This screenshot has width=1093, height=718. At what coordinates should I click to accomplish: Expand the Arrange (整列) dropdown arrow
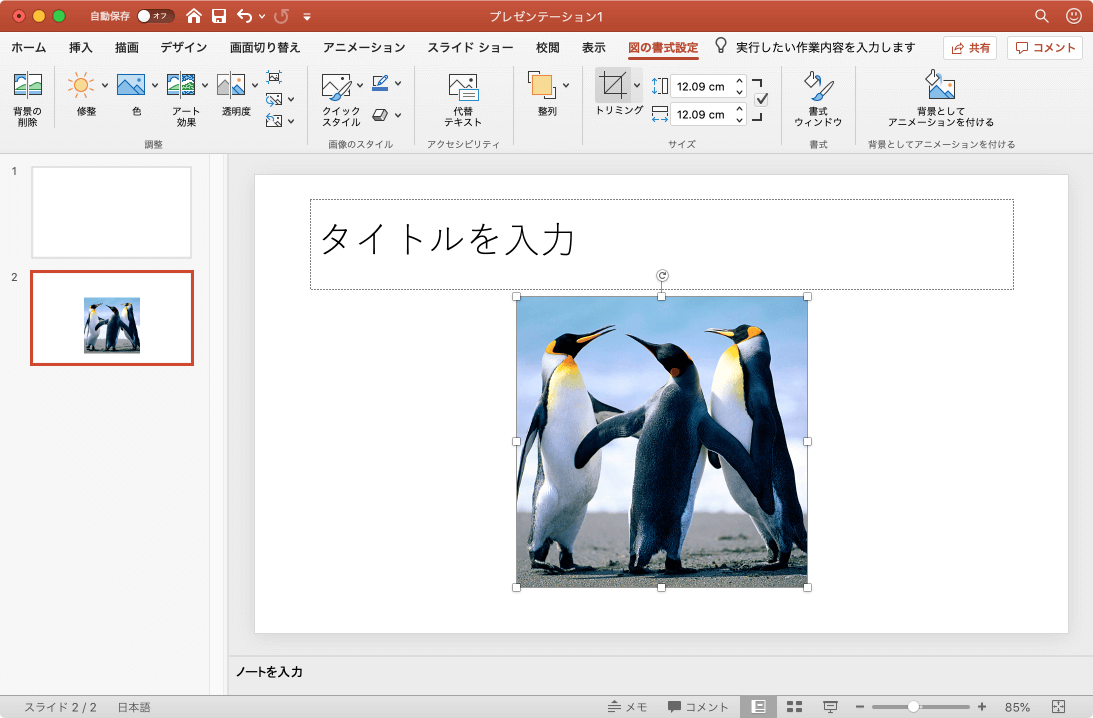coord(566,86)
